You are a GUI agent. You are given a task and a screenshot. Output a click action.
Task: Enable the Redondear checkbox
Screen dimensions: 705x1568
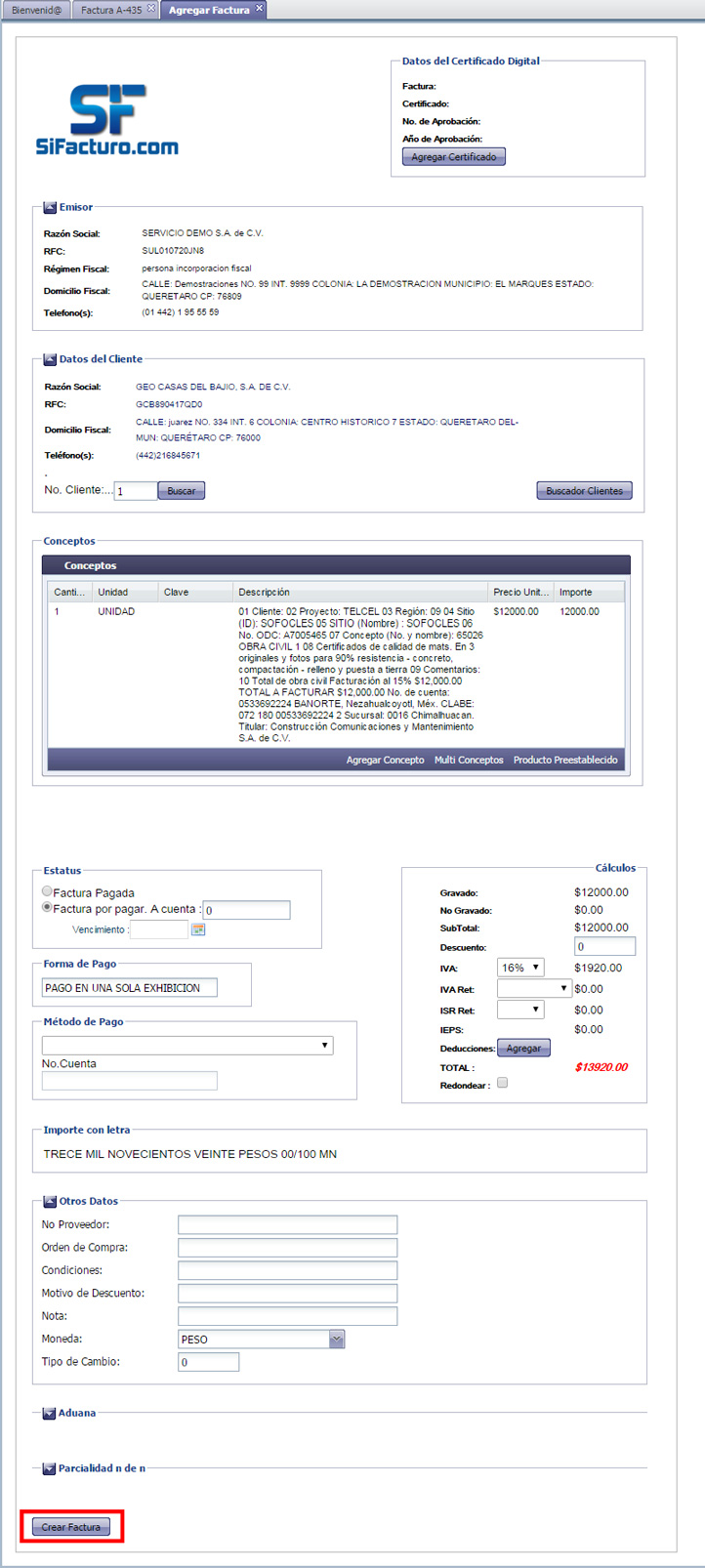click(502, 1083)
